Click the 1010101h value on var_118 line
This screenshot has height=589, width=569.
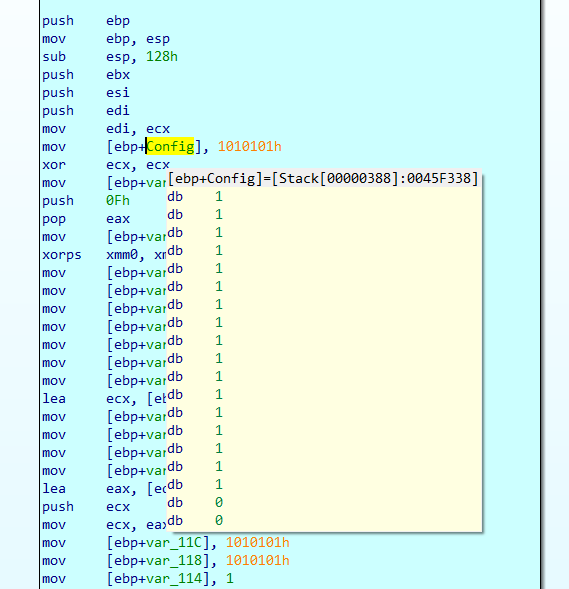click(x=258, y=561)
